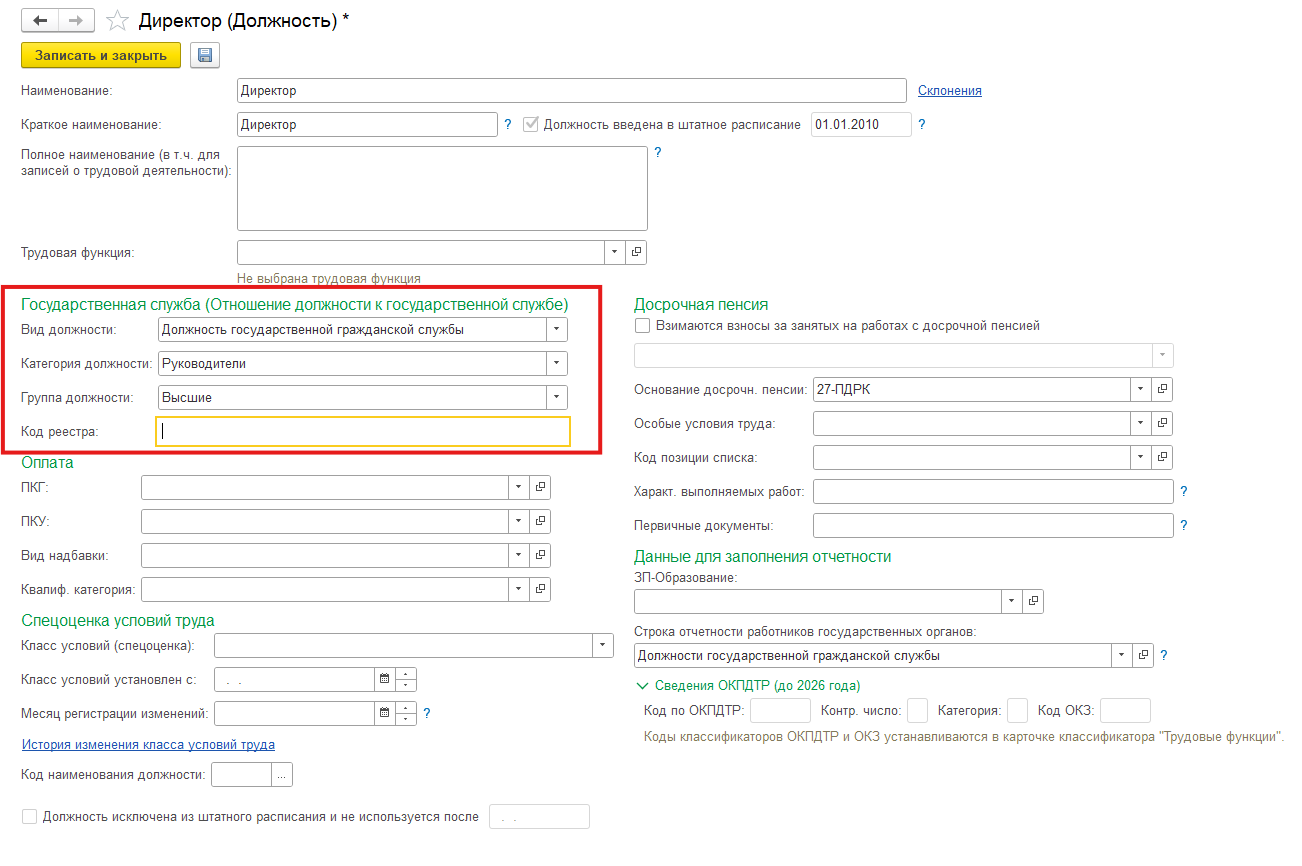This screenshot has width=1302, height=866.
Task: Focus the Код реестра input field
Action: point(363,431)
